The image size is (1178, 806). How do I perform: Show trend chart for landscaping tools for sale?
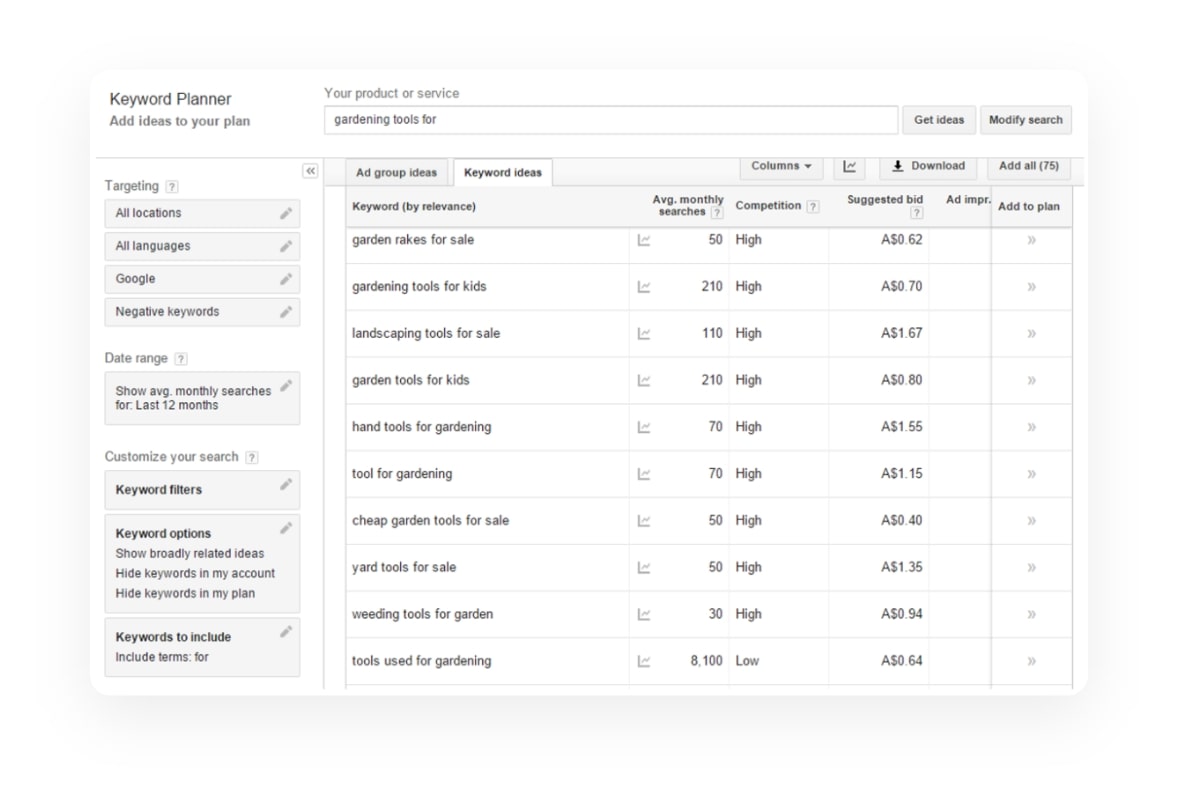coord(644,334)
